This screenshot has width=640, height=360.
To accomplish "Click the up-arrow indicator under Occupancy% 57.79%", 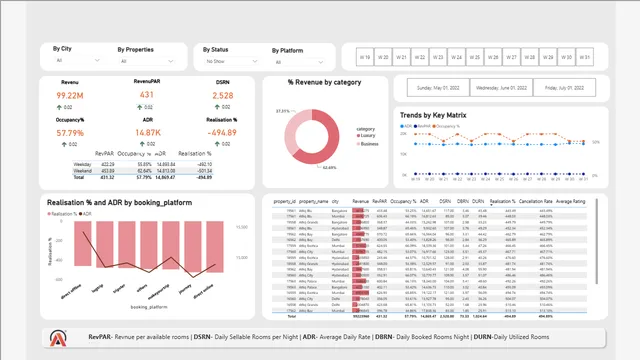I will click(x=64, y=144).
